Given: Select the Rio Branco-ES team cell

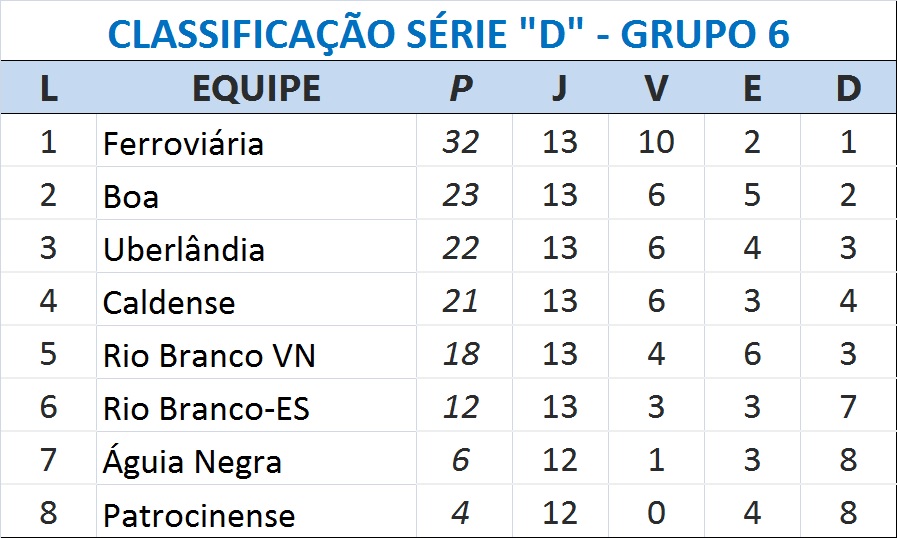Looking at the screenshot, I should pyautogui.click(x=206, y=408).
